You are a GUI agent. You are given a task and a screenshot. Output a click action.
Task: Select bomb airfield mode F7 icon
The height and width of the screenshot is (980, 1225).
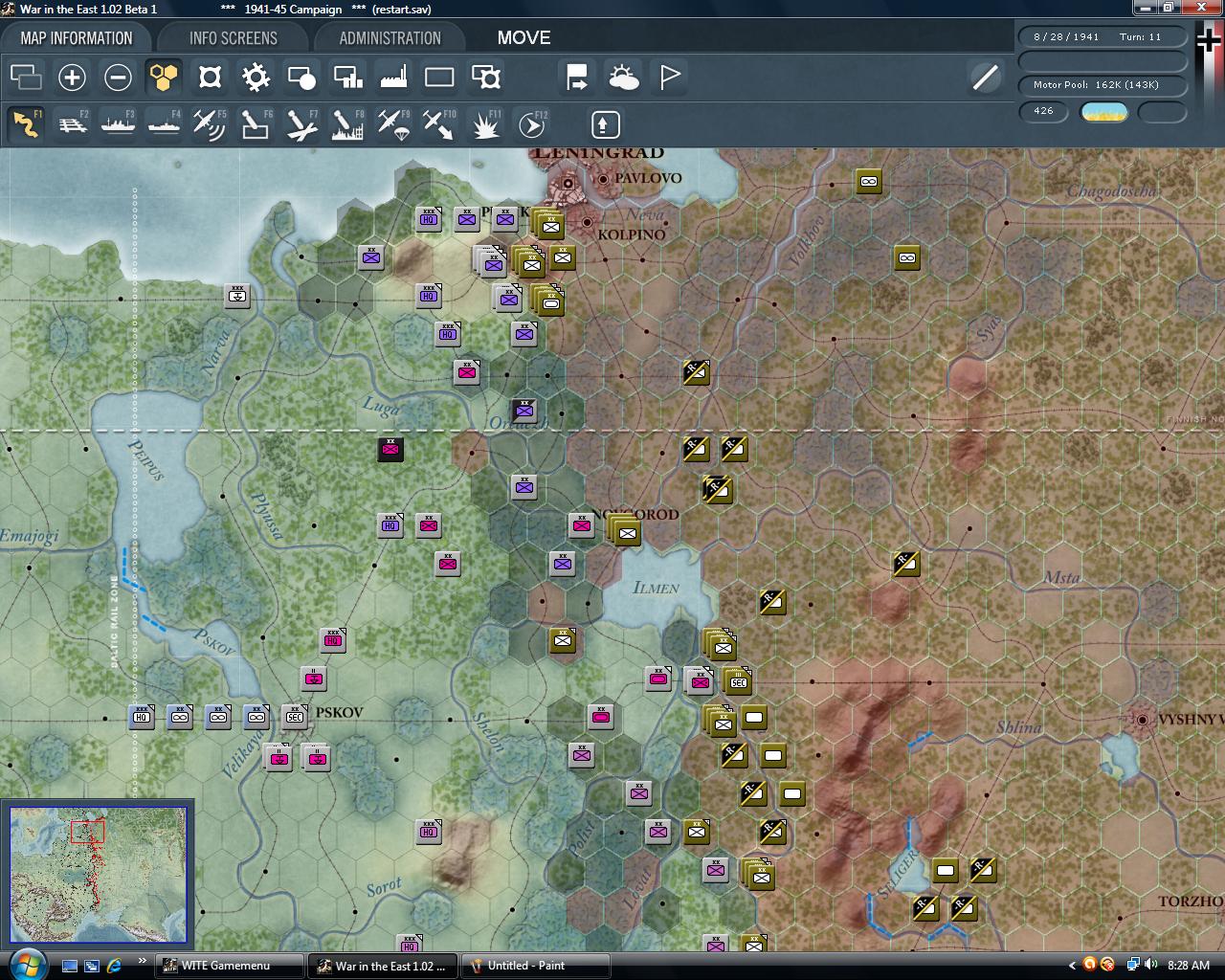point(301,123)
